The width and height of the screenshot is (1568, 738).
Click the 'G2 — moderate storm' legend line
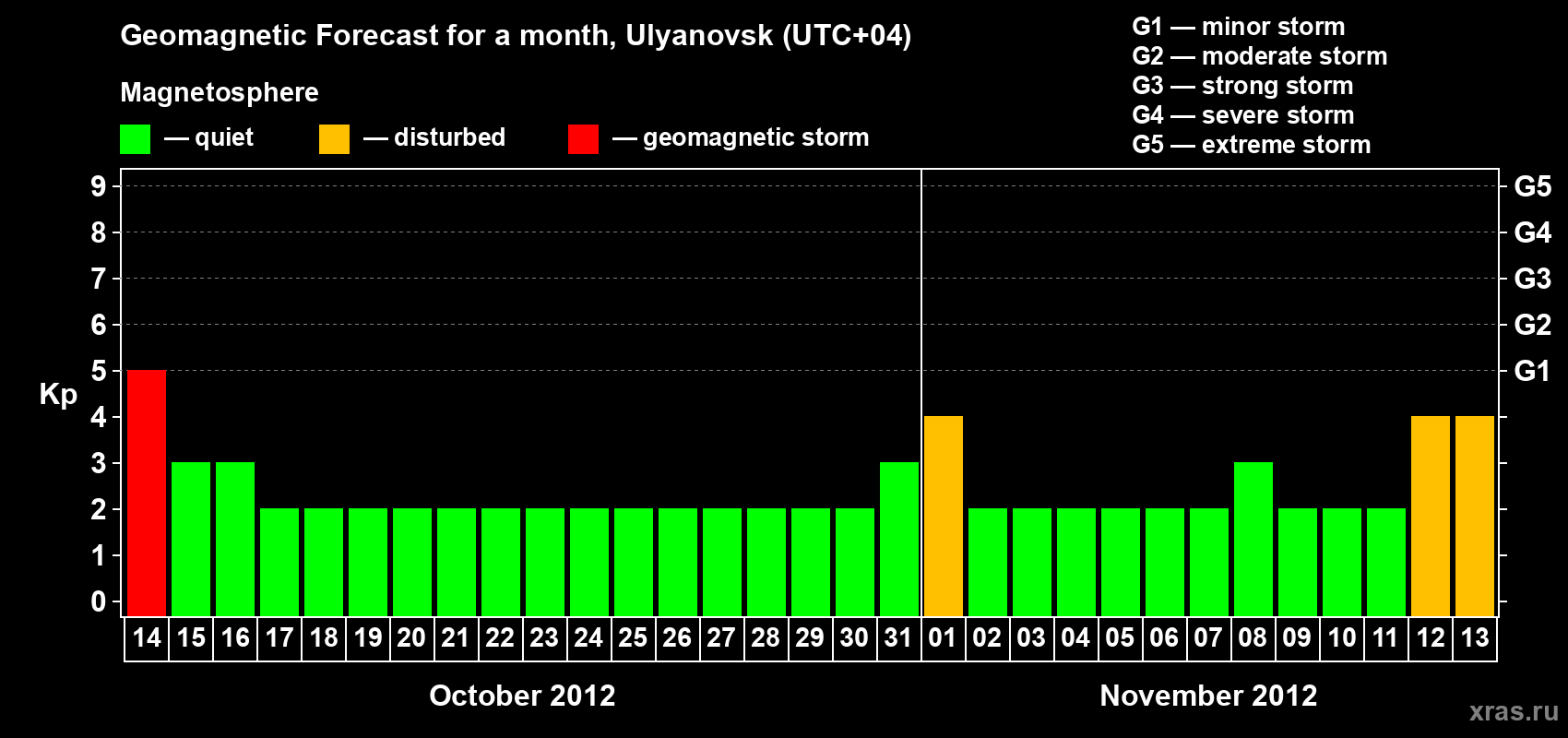point(1260,56)
